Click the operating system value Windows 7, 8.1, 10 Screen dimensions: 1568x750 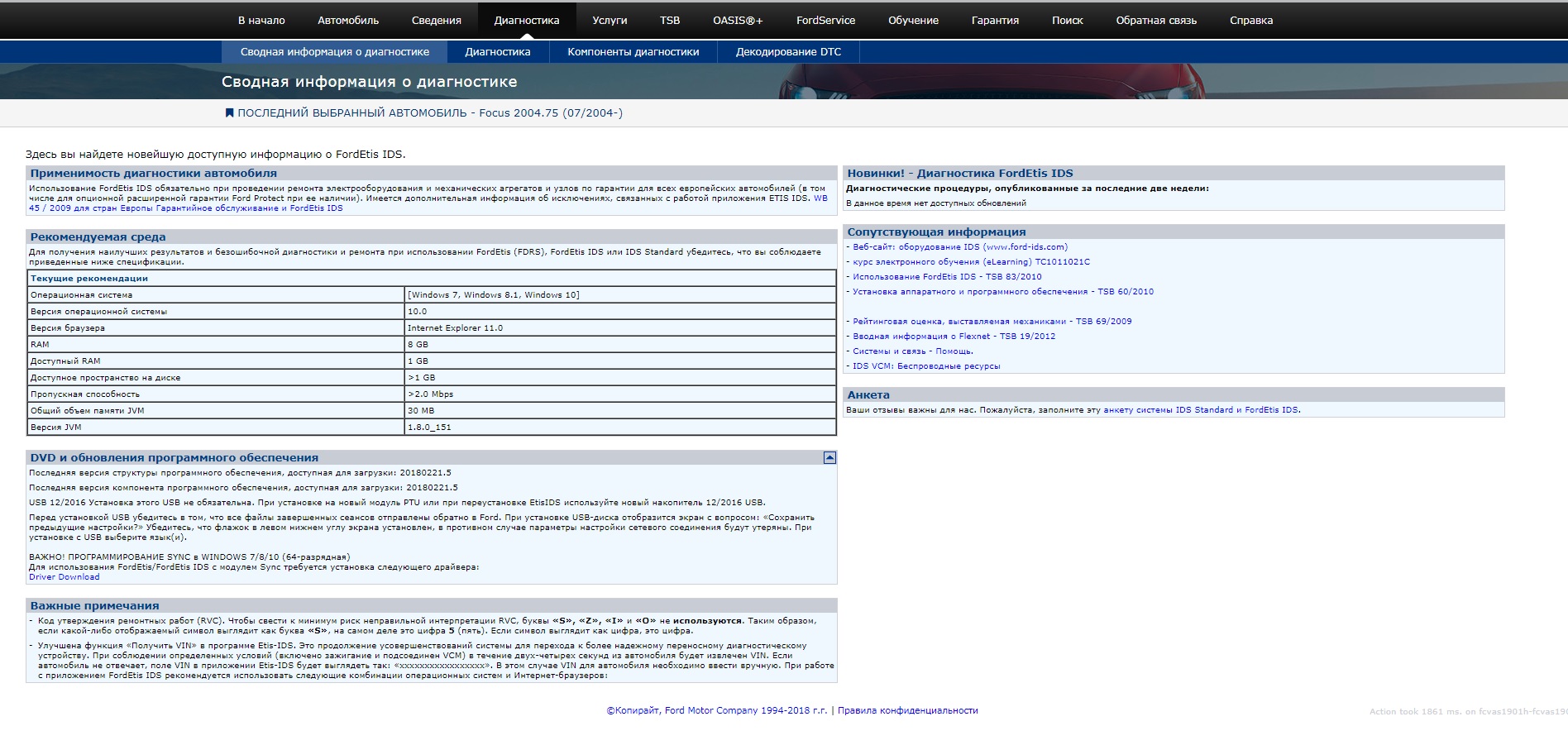click(620, 294)
